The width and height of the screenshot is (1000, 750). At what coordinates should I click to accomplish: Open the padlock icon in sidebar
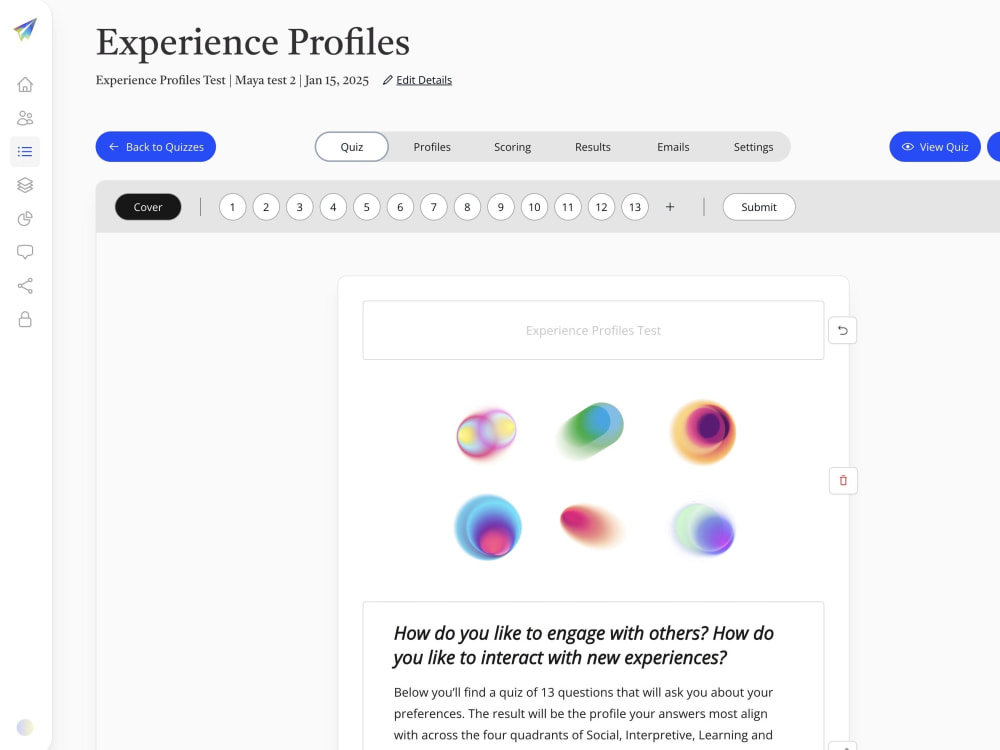(x=25, y=319)
